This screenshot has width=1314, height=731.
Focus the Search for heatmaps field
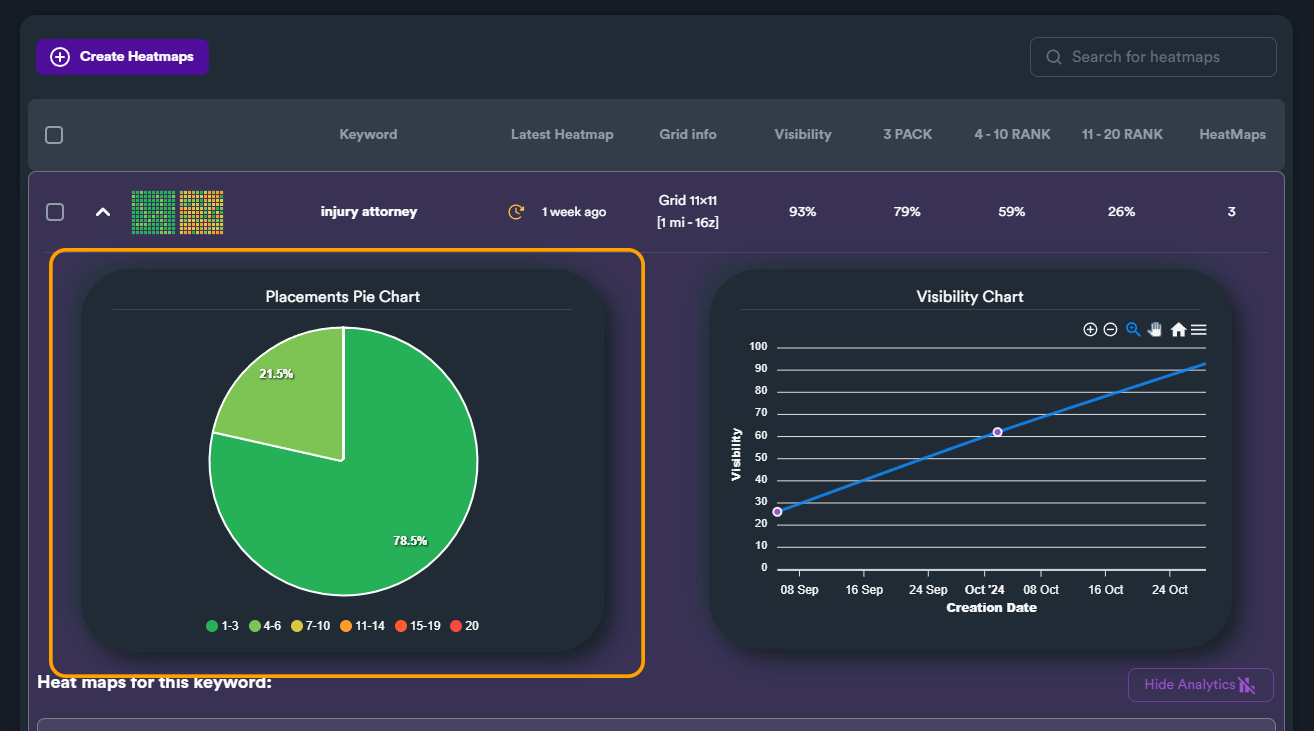click(x=1153, y=57)
